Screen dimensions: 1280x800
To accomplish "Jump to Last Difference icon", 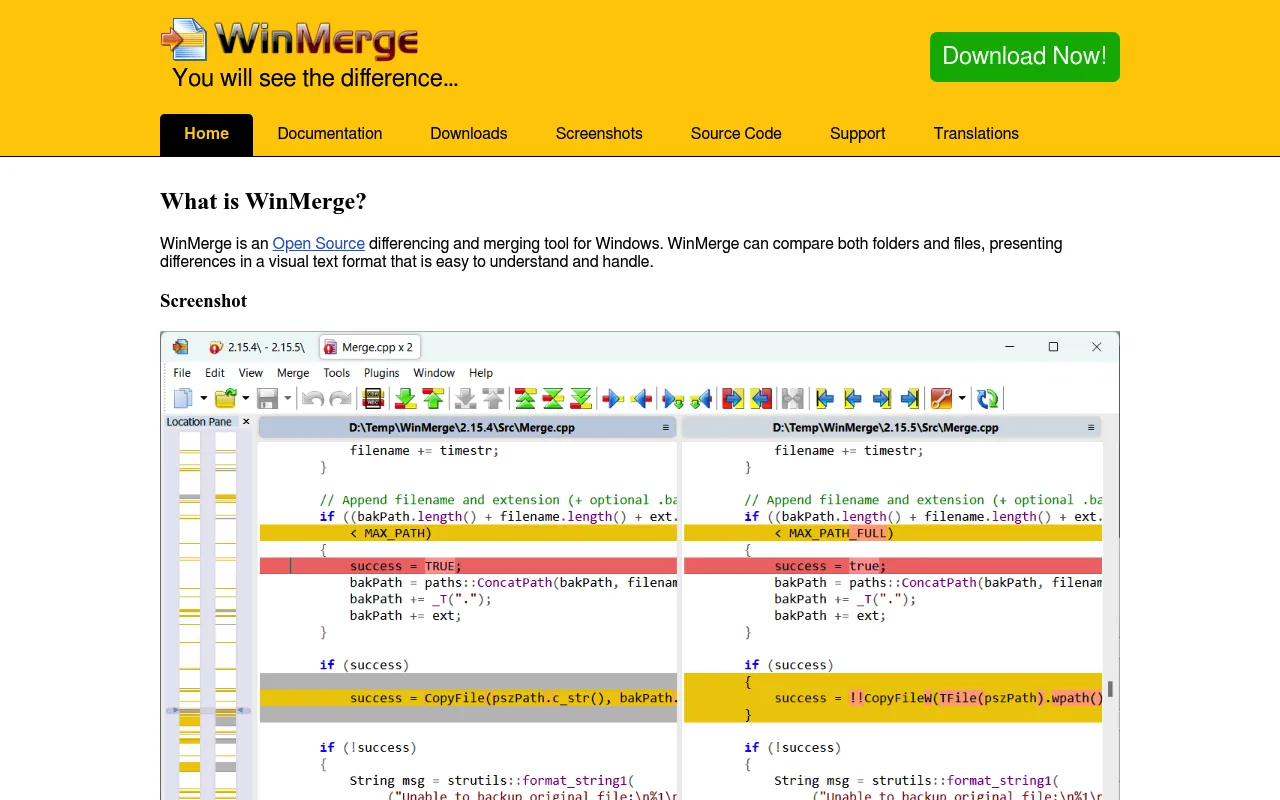I will click(x=581, y=398).
